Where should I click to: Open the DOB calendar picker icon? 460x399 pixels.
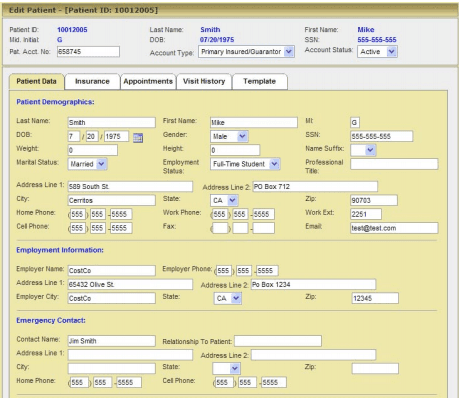pyautogui.click(x=138, y=137)
